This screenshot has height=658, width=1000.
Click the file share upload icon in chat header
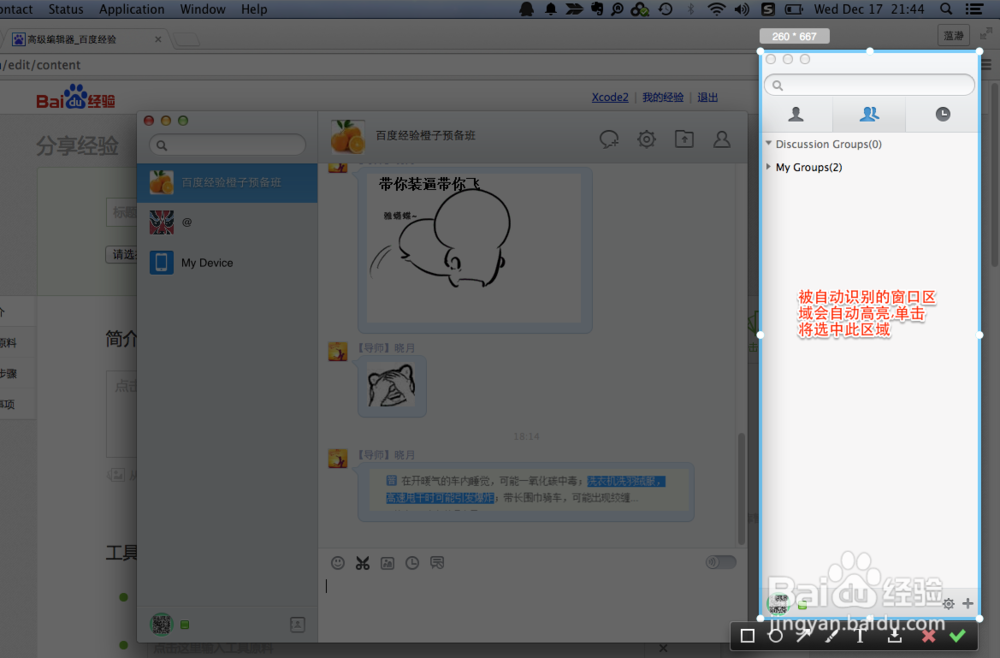coord(684,139)
